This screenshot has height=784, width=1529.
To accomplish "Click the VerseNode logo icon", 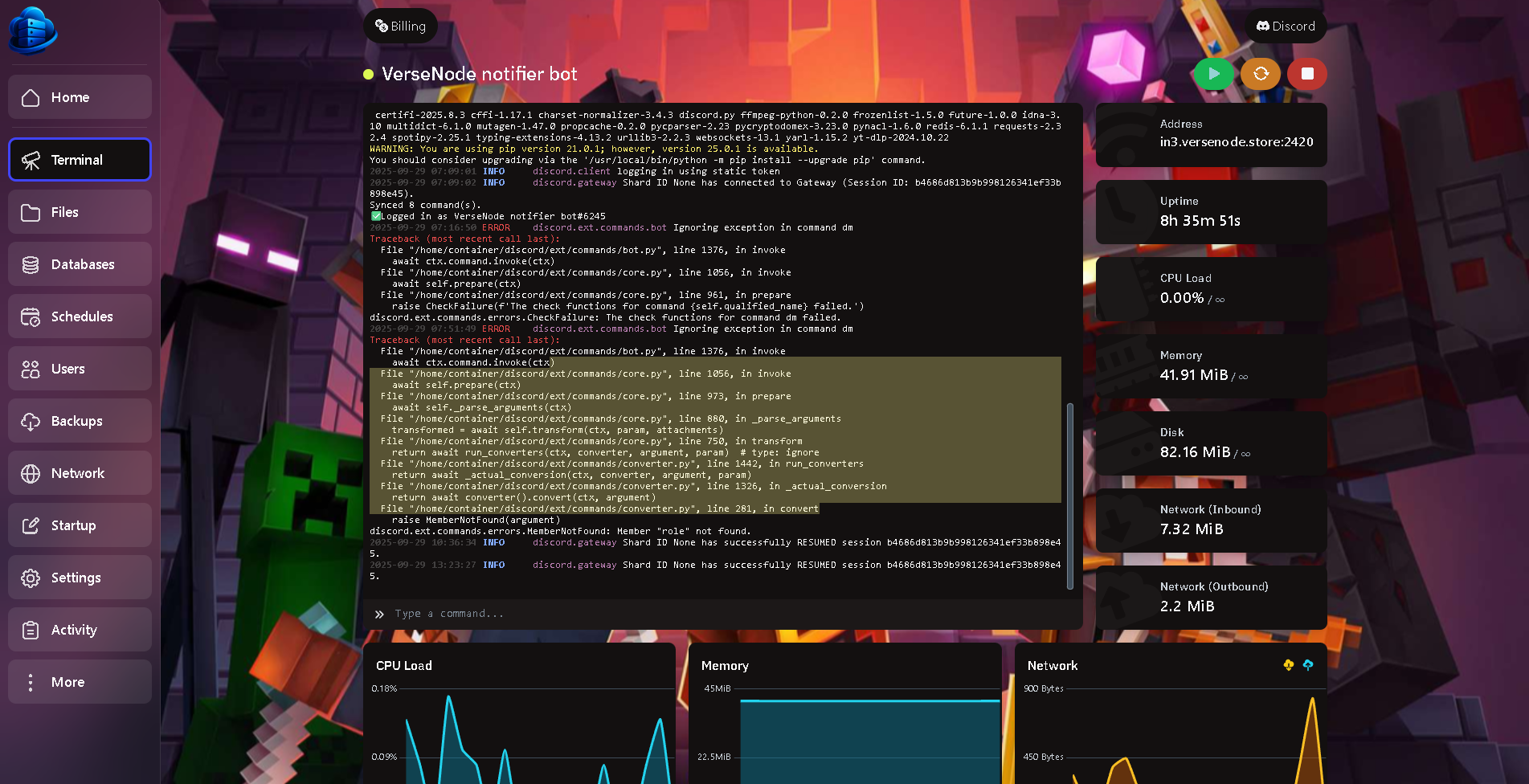I will (32, 31).
